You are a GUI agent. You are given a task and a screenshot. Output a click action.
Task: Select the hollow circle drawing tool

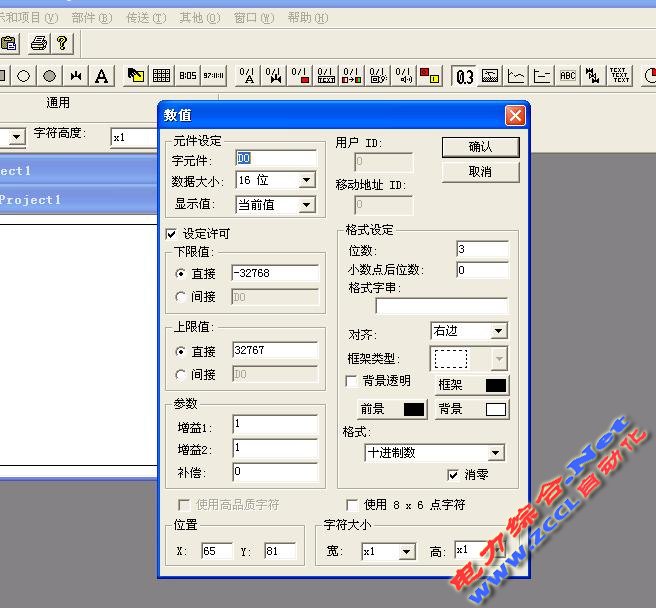[23, 75]
